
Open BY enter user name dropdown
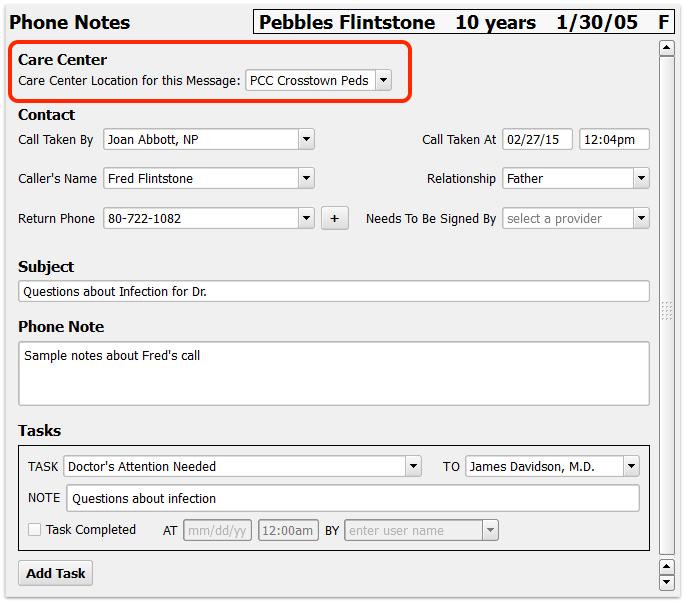click(x=421, y=531)
